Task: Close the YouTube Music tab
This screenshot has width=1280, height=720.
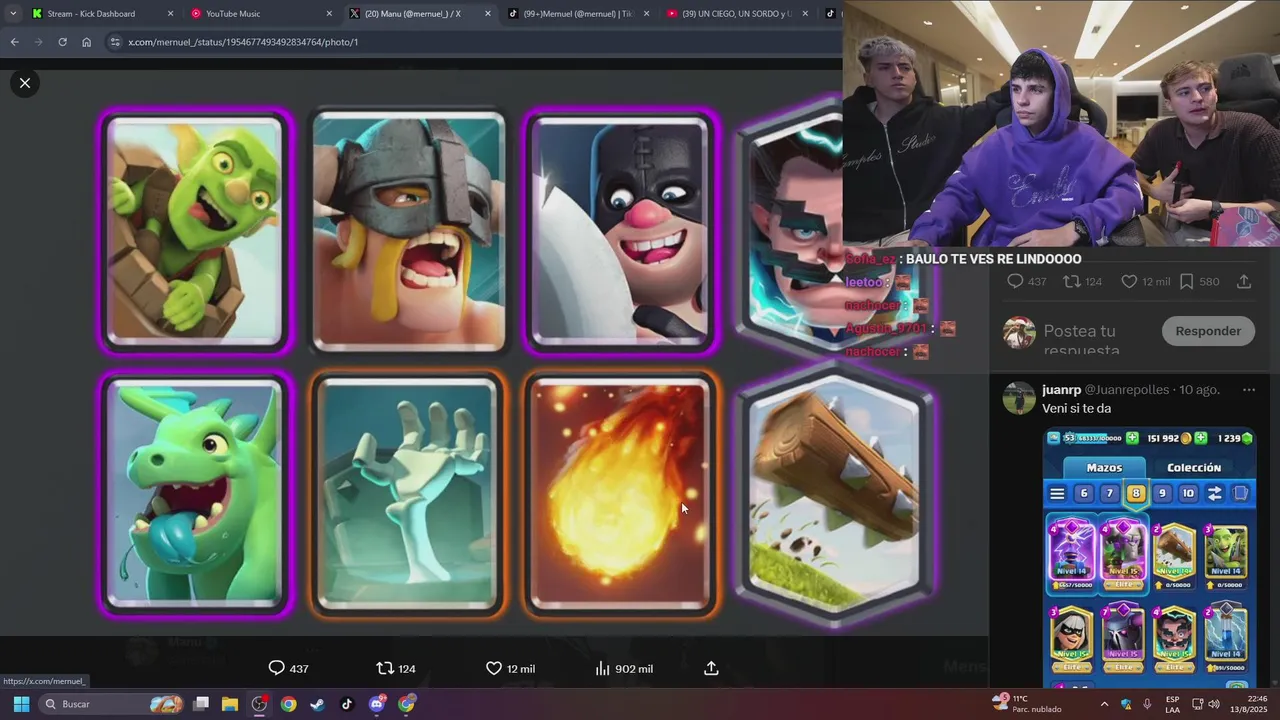Action: pos(329,14)
